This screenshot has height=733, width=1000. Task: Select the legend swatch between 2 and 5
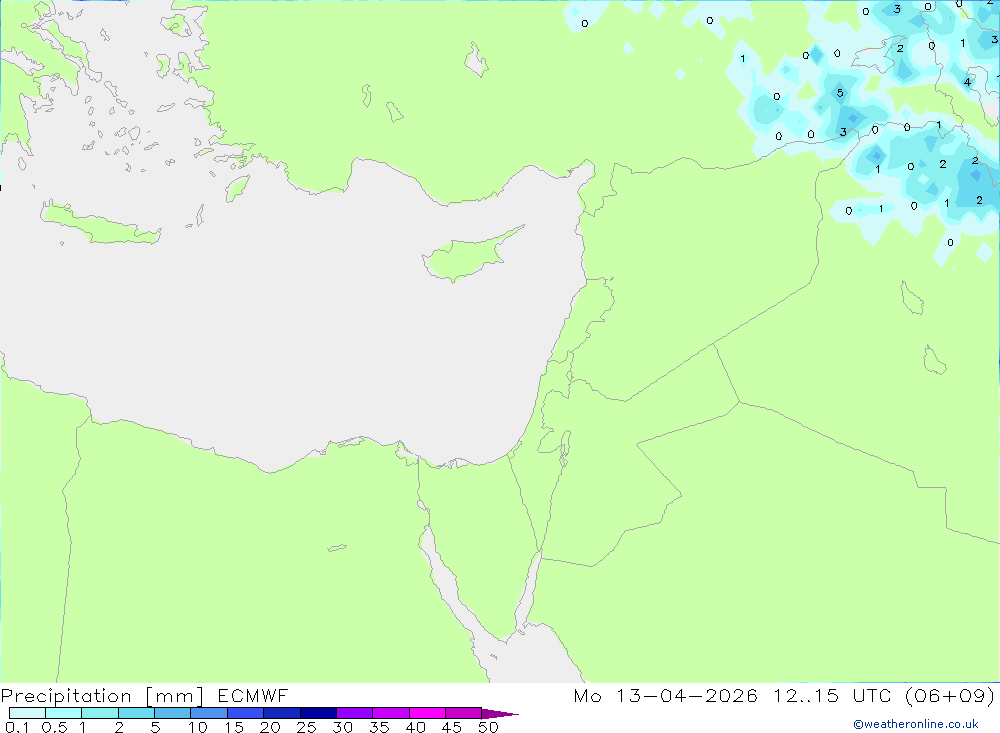[x=136, y=713]
